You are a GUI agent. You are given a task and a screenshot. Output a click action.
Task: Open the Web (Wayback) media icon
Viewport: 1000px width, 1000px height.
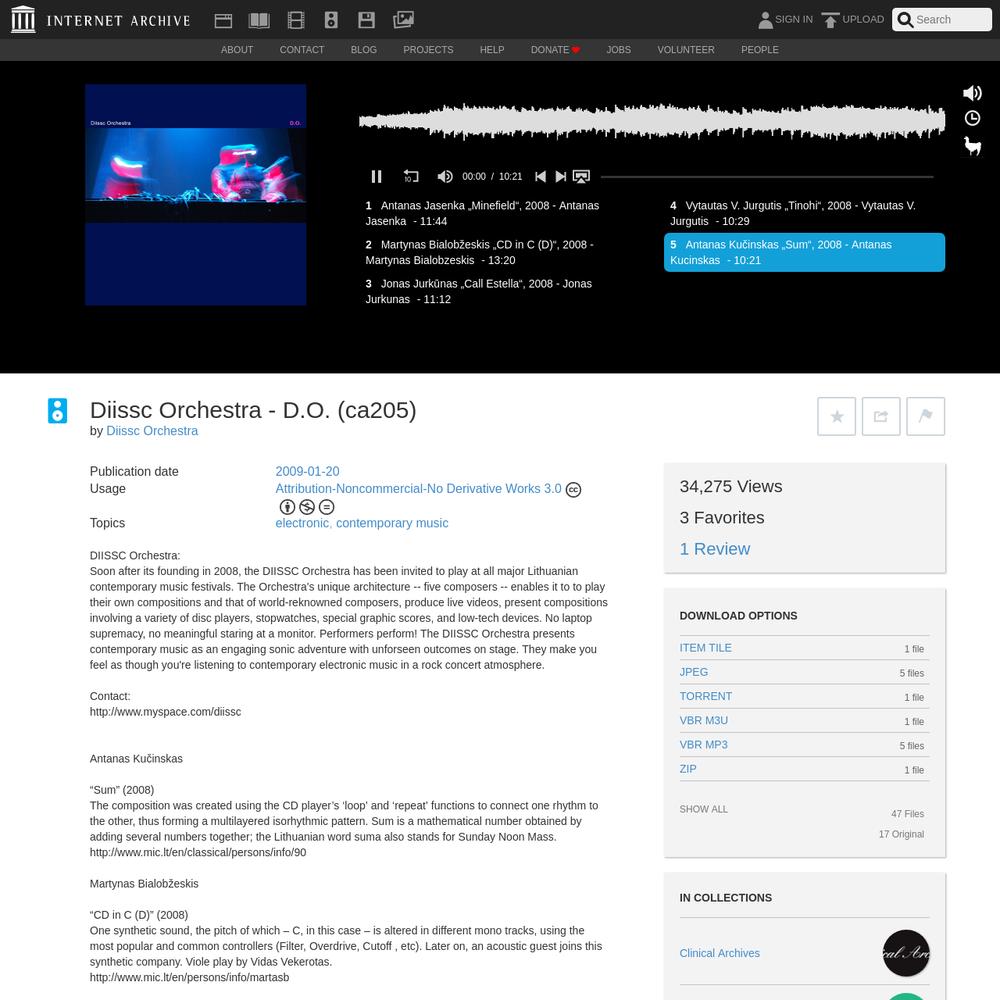[223, 20]
